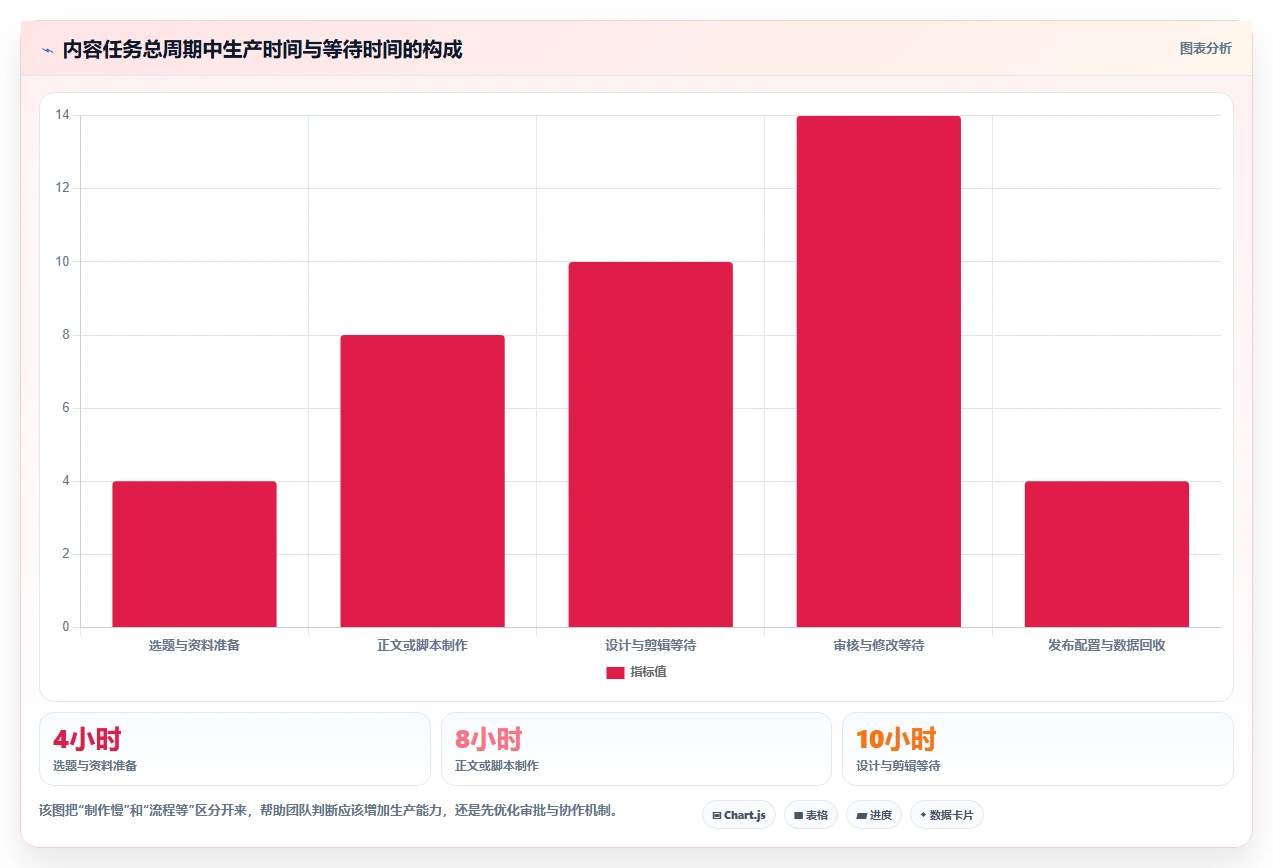Click the 表格 chip
The image size is (1273, 868).
[811, 815]
